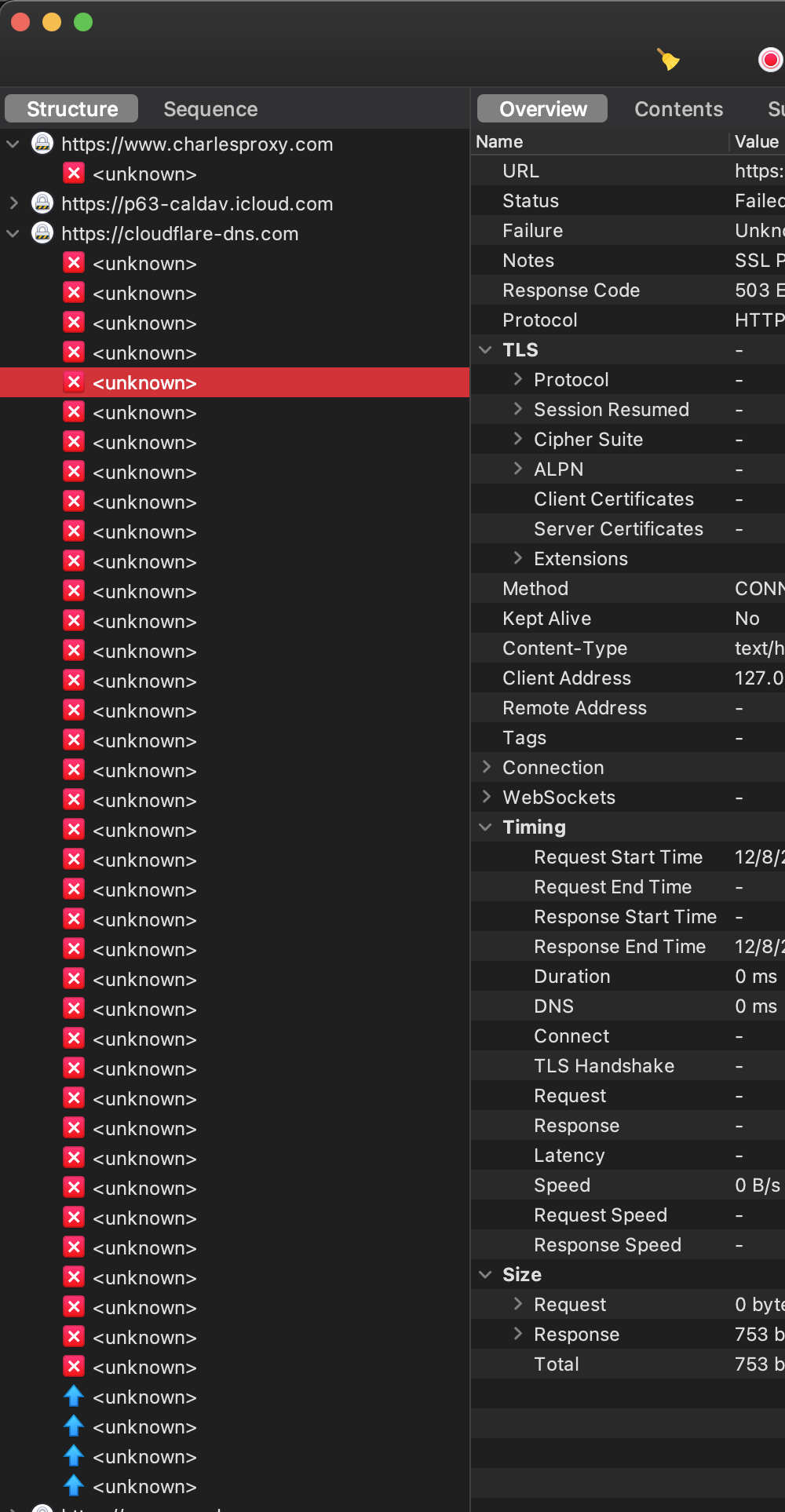
Task: Click the Value column header
Action: coord(758,141)
